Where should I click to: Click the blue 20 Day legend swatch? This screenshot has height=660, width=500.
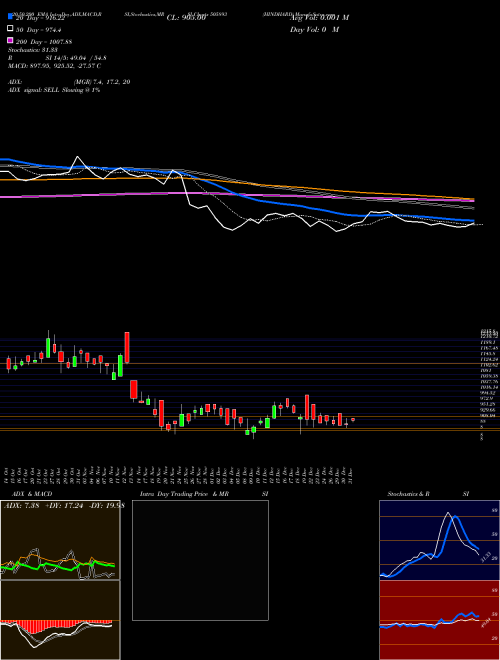(x=11, y=17)
